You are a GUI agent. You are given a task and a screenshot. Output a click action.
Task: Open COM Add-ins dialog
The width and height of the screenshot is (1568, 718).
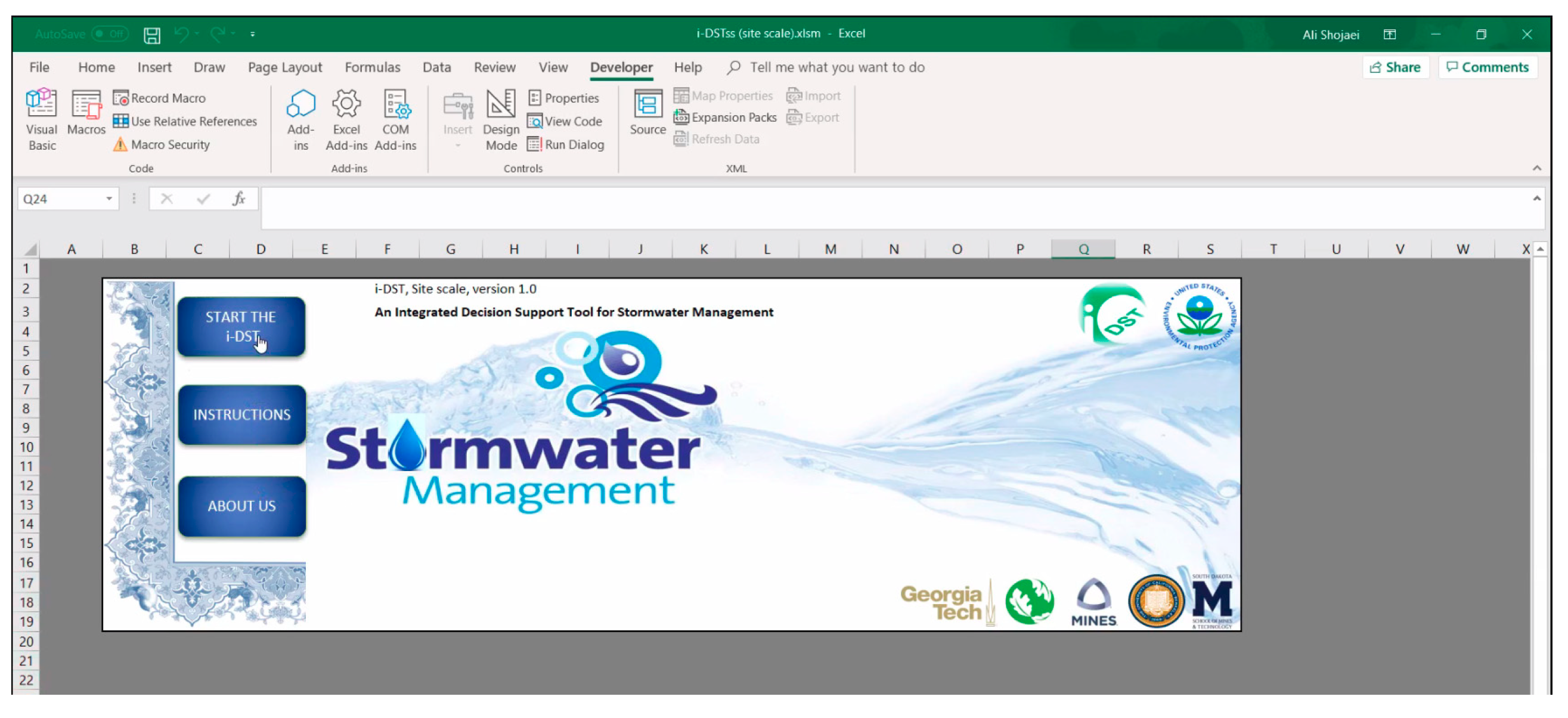point(396,119)
